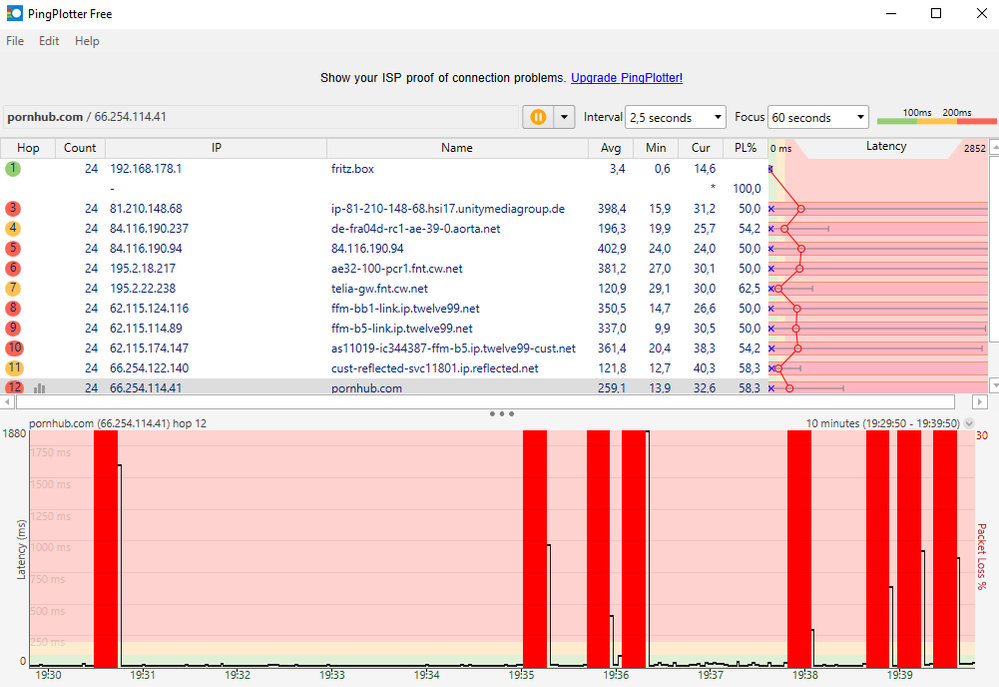Select IP 81.210.148.68 cell

click(146, 208)
